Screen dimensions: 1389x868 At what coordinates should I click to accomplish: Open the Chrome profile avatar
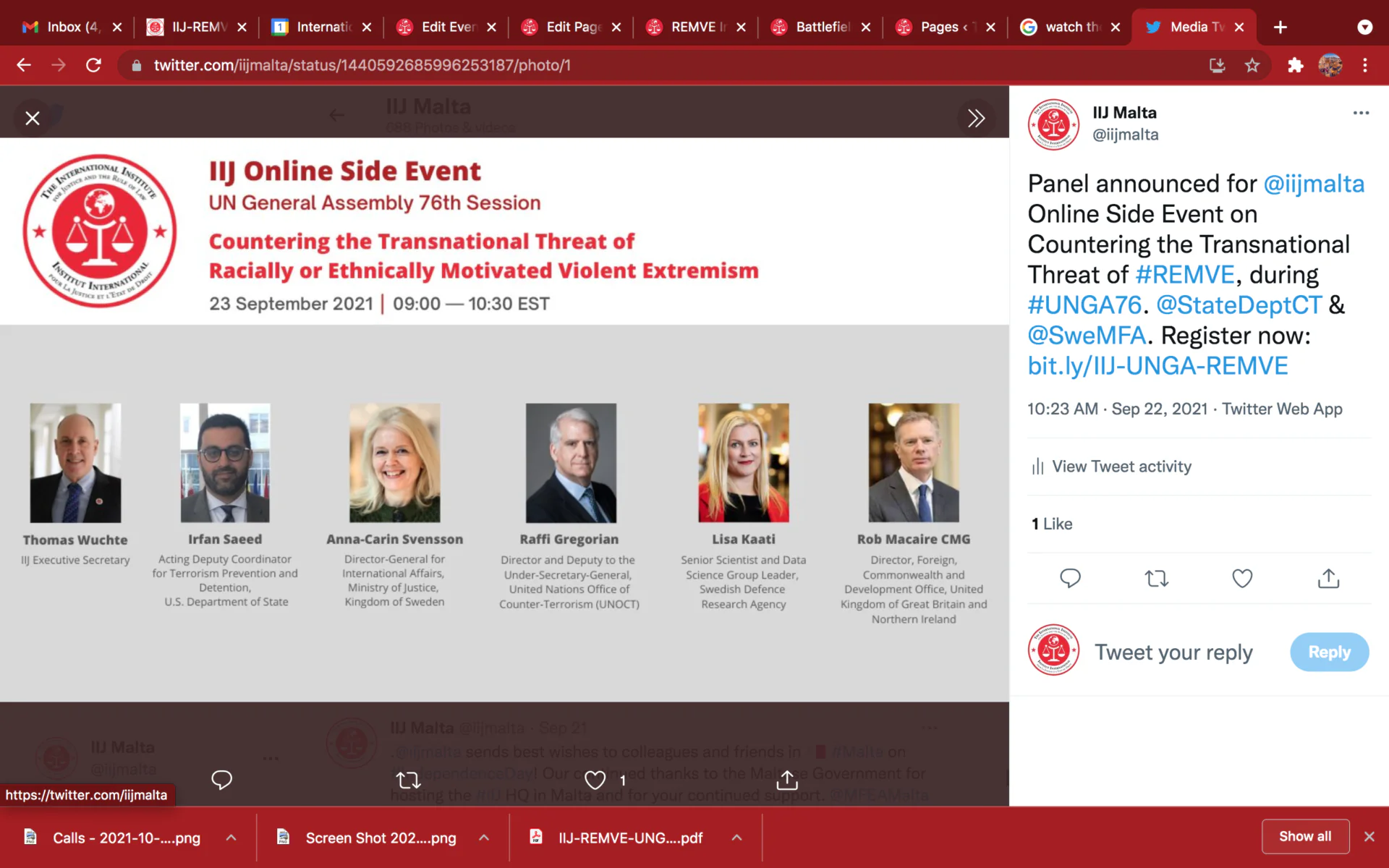[1330, 65]
